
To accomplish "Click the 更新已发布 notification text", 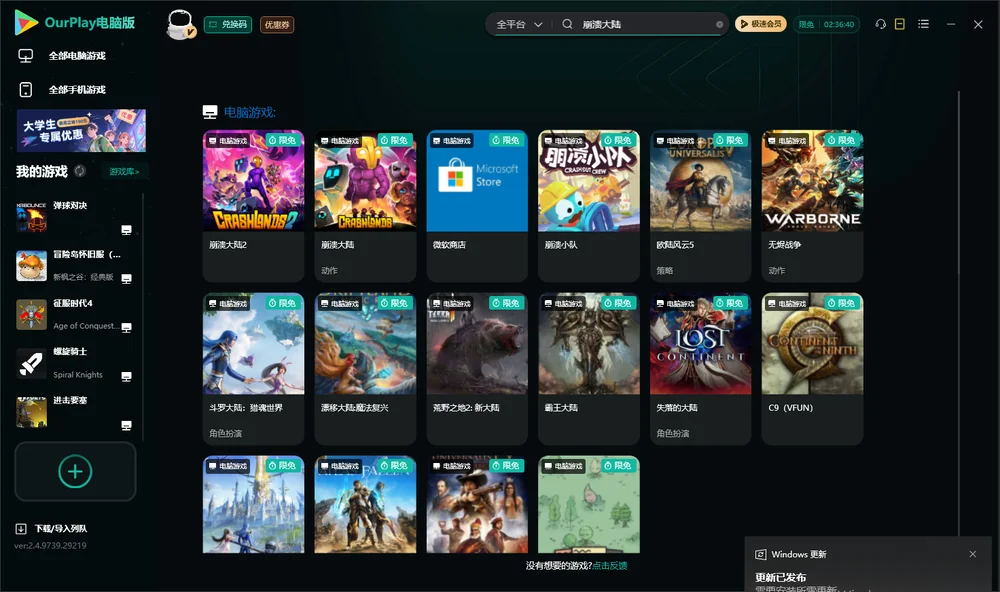I will pos(781,577).
